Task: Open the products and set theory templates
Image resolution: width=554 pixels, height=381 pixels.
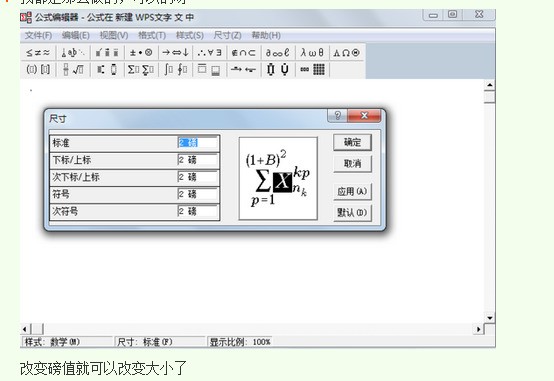Action: 278,69
